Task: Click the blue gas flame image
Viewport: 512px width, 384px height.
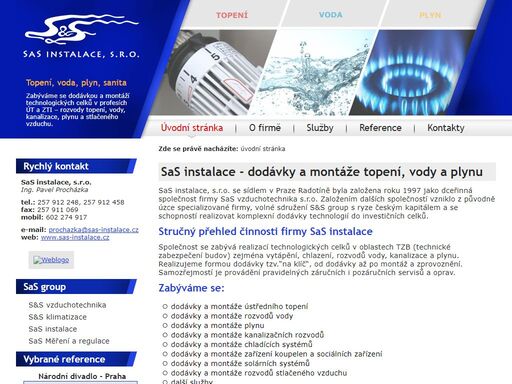Action: (x=412, y=73)
